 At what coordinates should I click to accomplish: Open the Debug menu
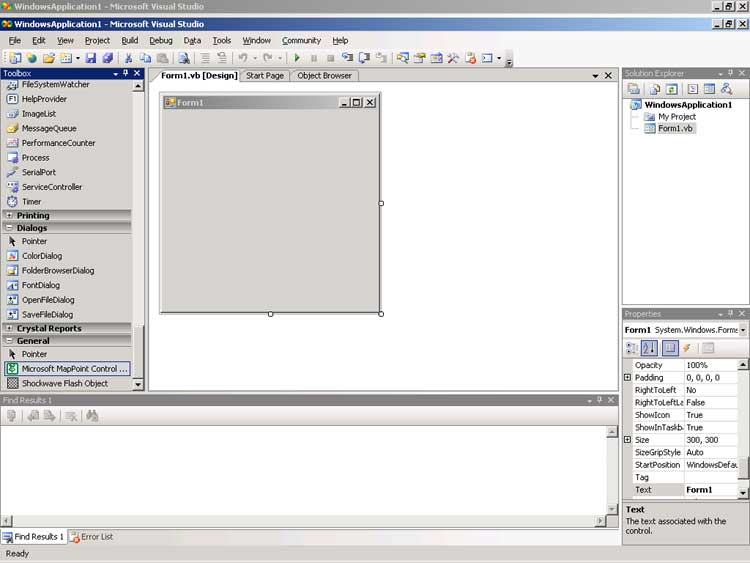161,41
